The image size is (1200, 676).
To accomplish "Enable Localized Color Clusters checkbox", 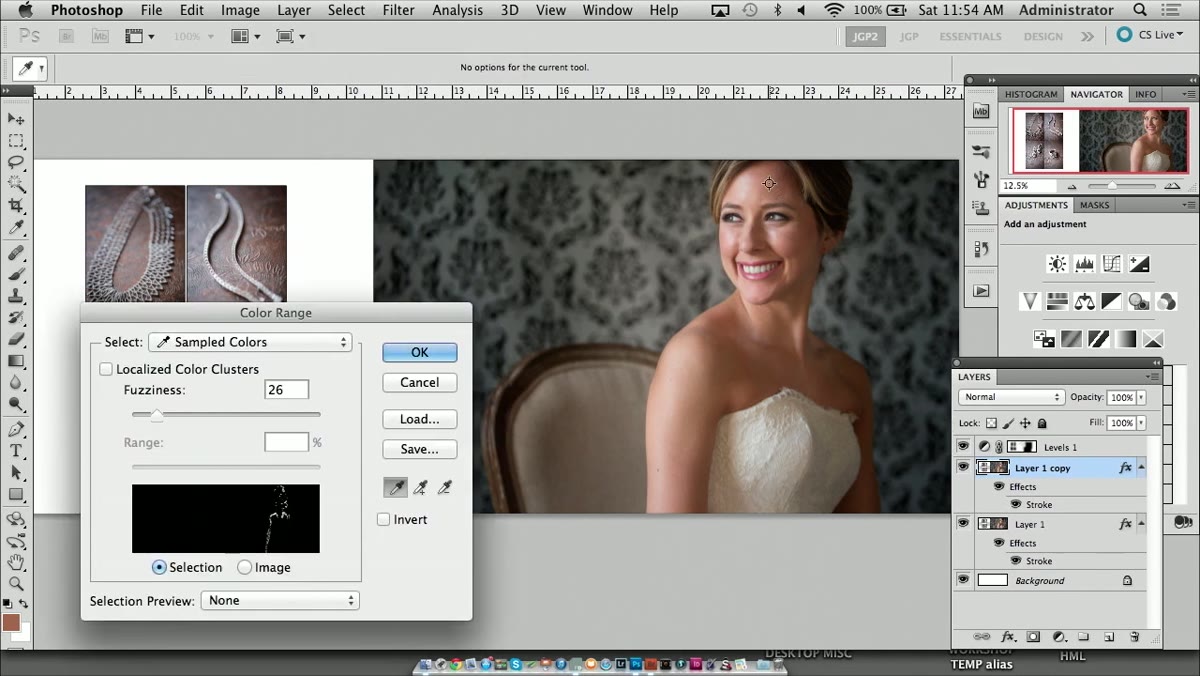I will (x=106, y=369).
